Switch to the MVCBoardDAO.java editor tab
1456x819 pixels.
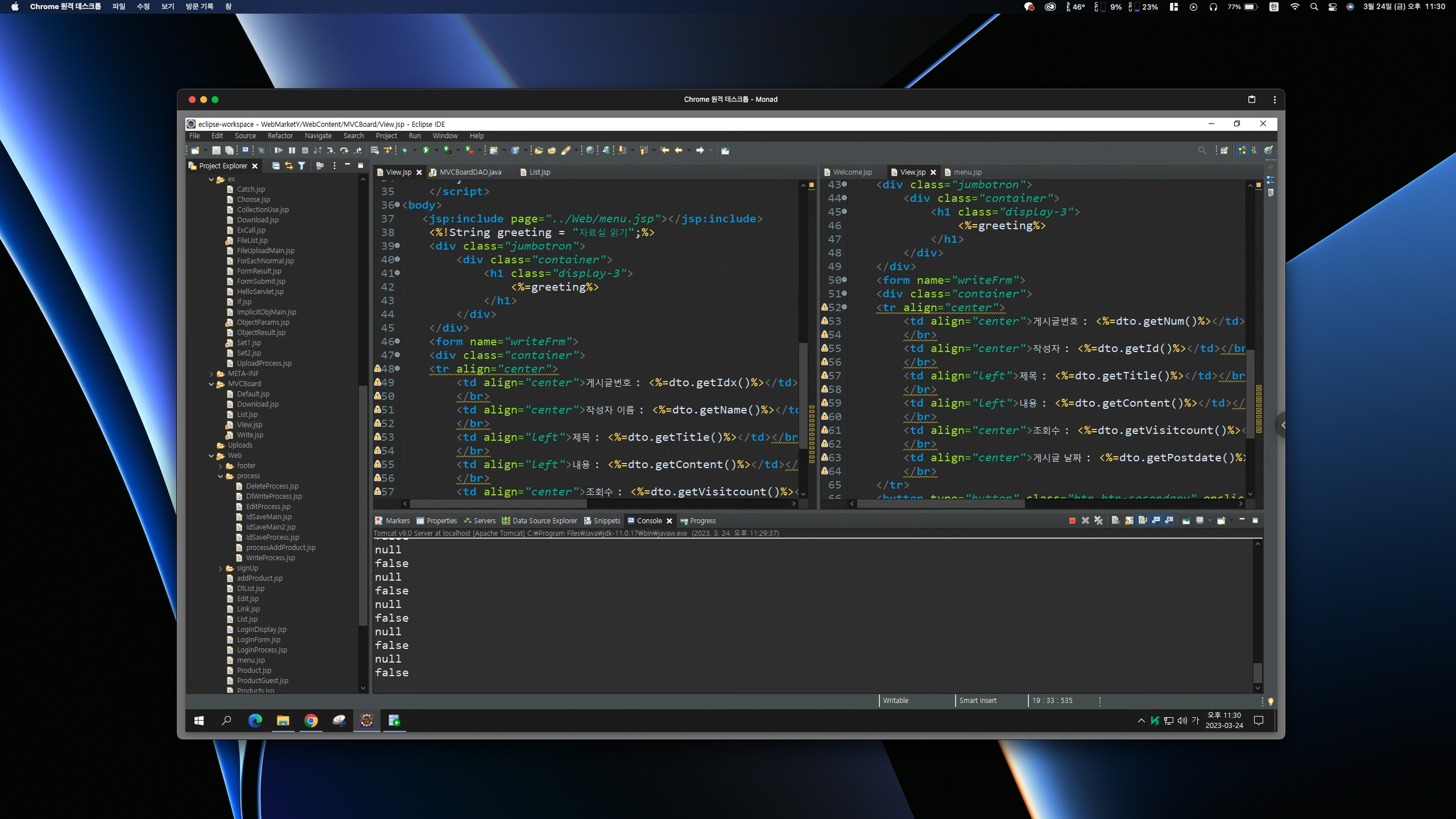coord(470,172)
